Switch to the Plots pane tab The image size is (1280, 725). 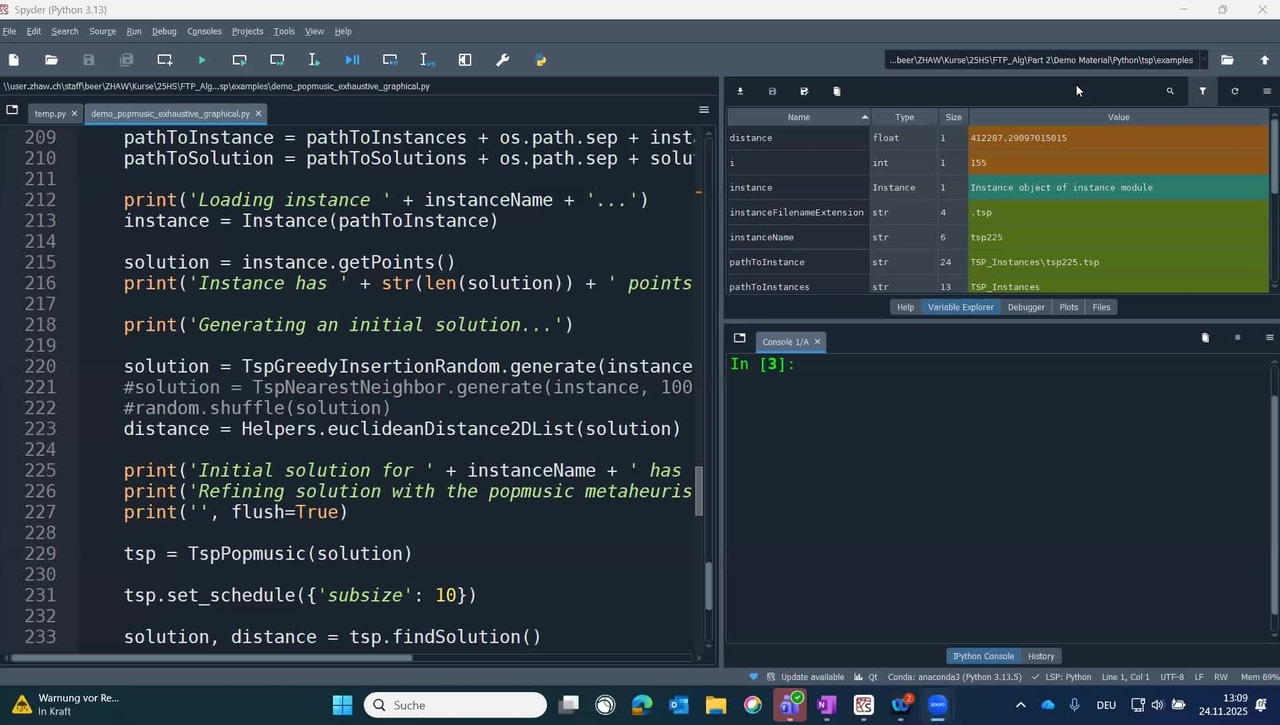[x=1068, y=307]
